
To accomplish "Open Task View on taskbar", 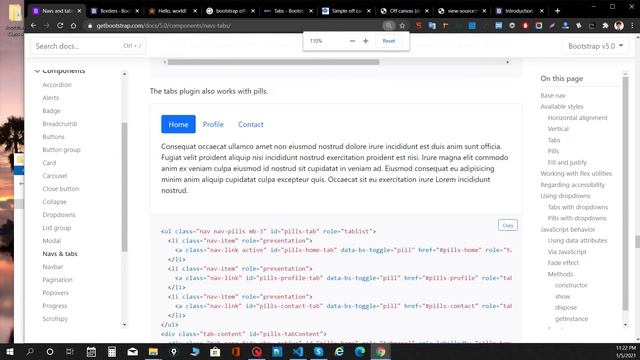I will tap(70, 351).
